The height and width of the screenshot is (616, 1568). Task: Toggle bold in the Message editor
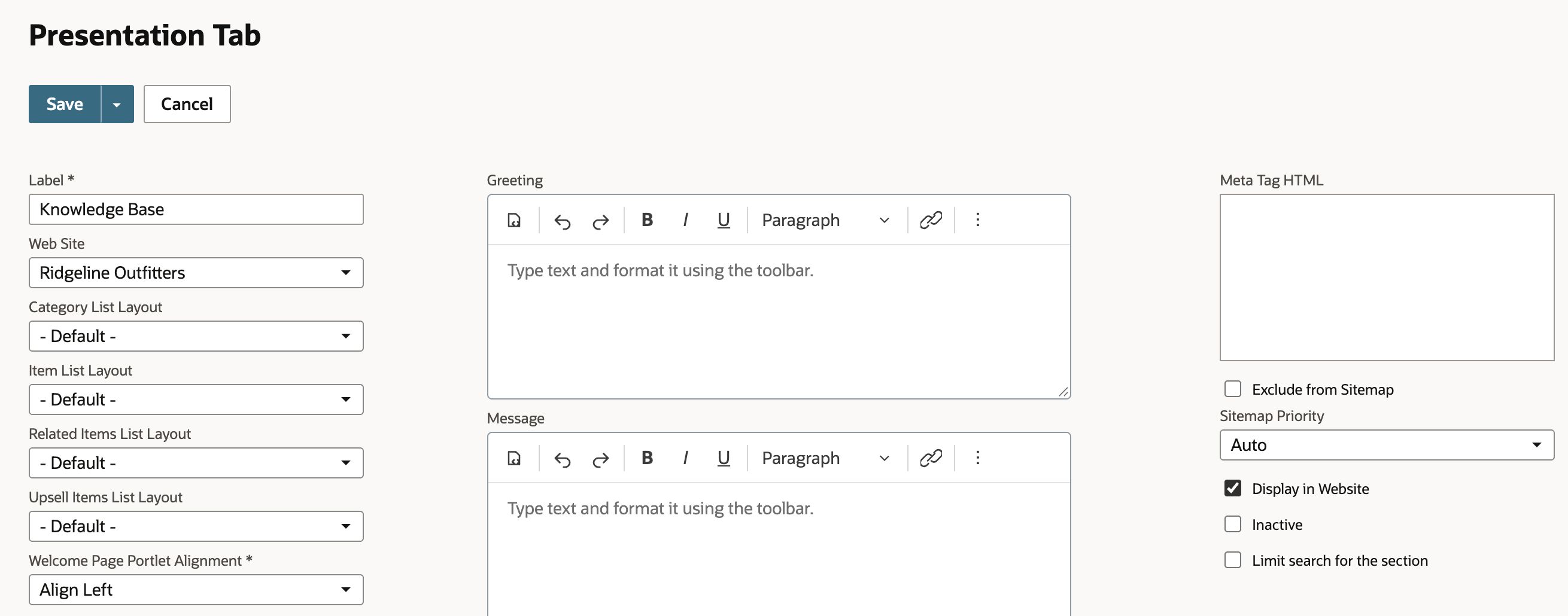[647, 458]
